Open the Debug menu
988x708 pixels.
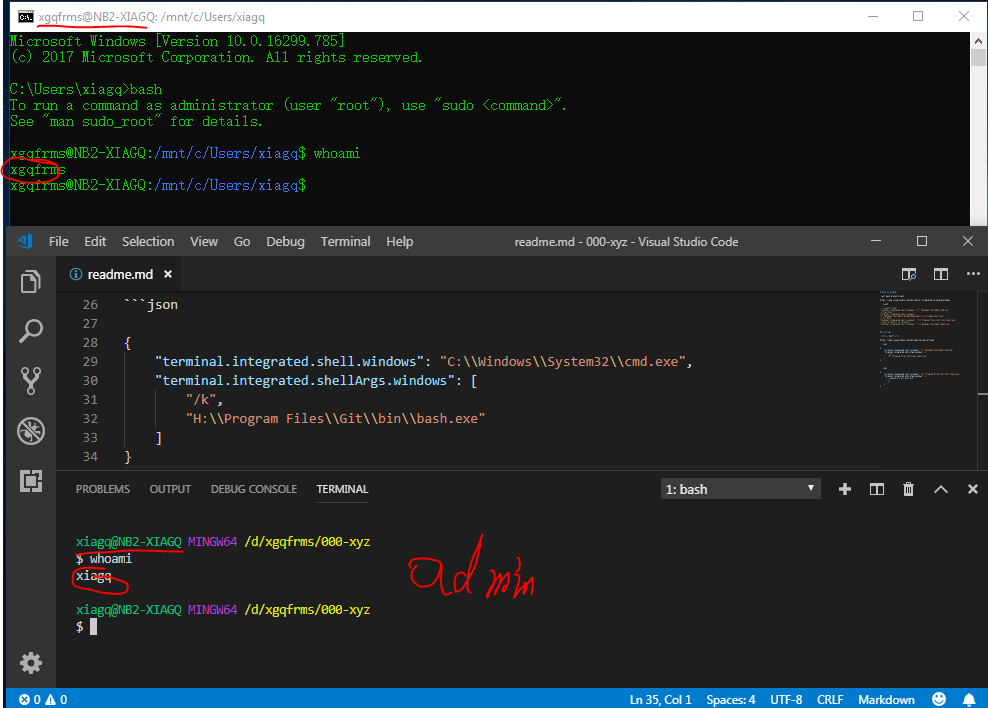[x=285, y=241]
